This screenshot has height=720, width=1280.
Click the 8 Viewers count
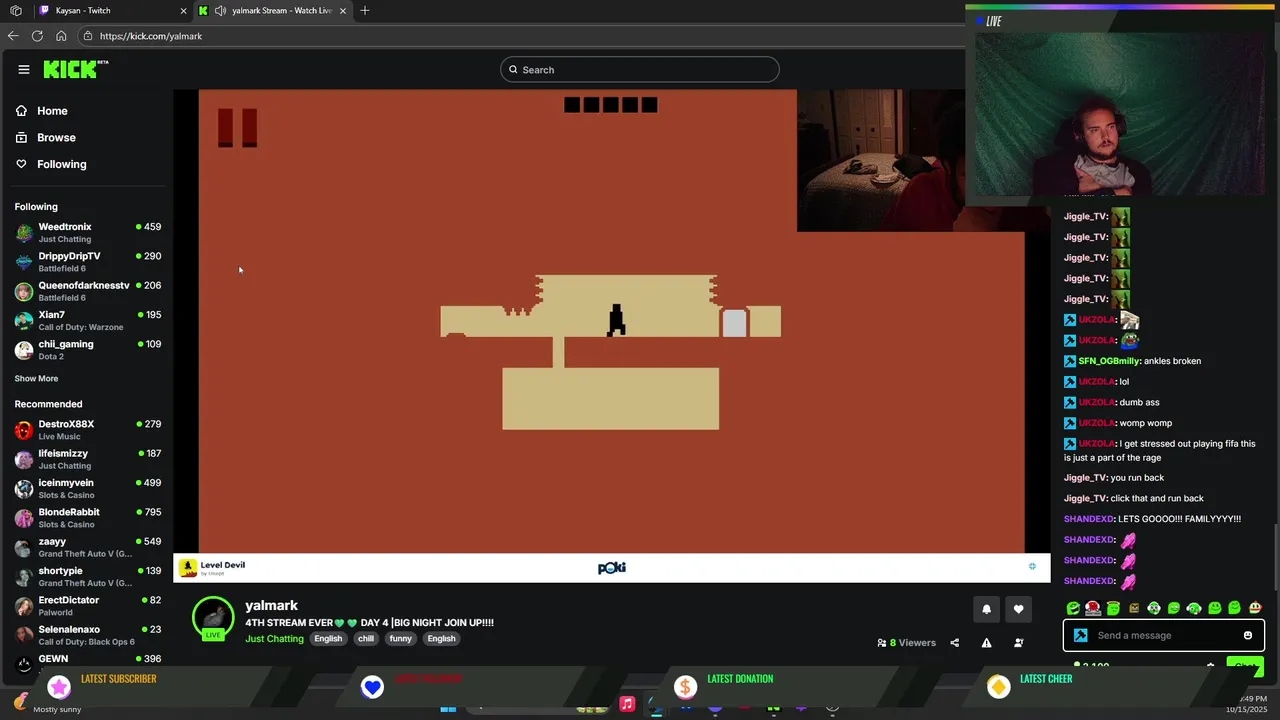[x=906, y=643]
